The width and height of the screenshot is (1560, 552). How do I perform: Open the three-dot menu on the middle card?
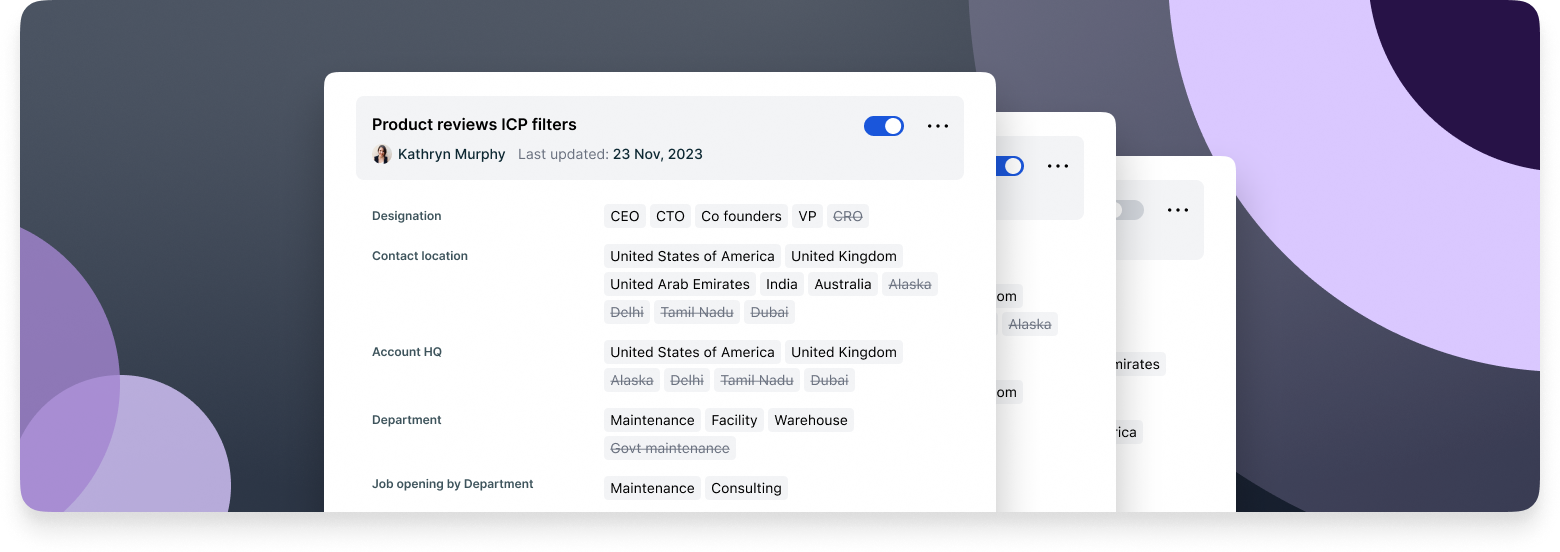pyautogui.click(x=1057, y=166)
